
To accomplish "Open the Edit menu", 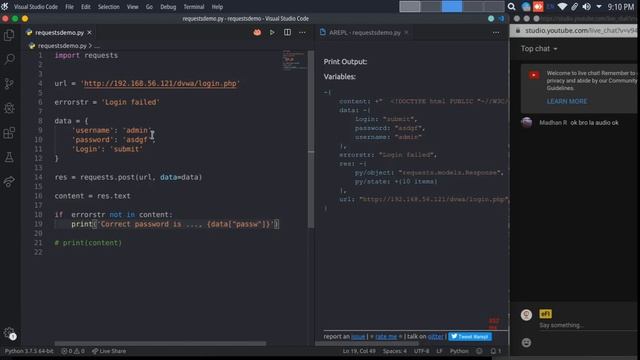I will tap(86, 7).
